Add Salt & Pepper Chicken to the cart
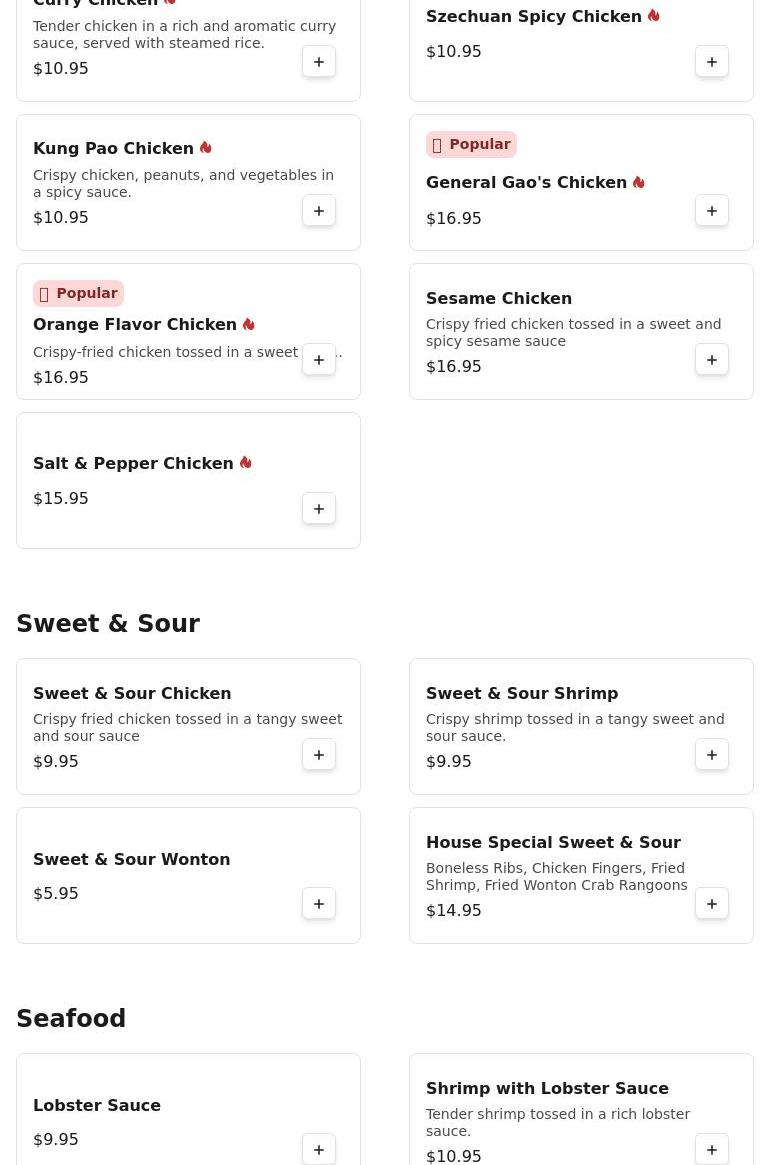 319,509
